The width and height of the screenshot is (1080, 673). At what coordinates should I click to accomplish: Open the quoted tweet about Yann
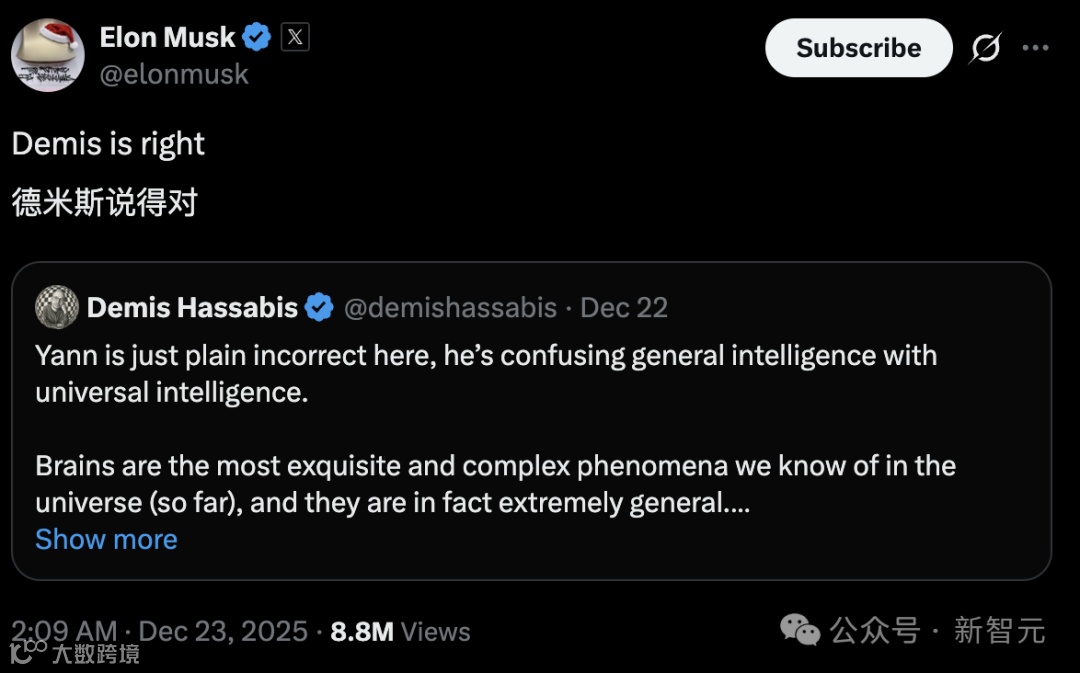click(530, 430)
